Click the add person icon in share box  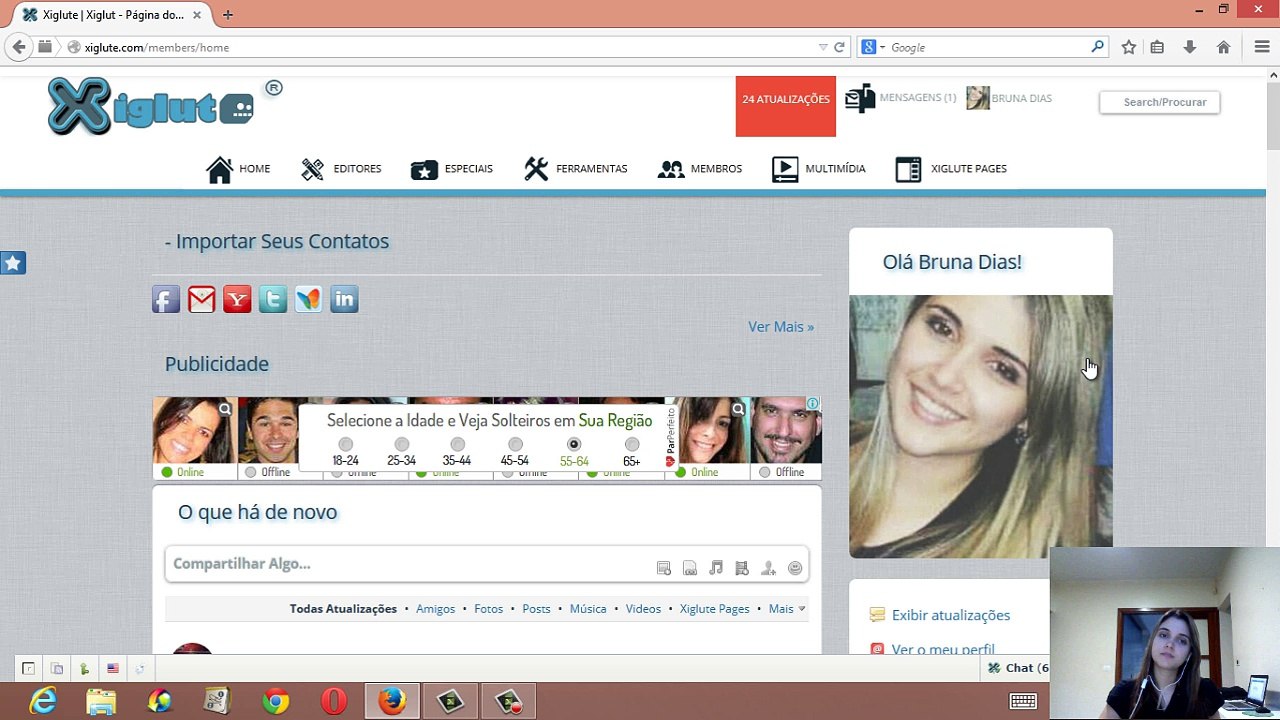[x=768, y=568]
